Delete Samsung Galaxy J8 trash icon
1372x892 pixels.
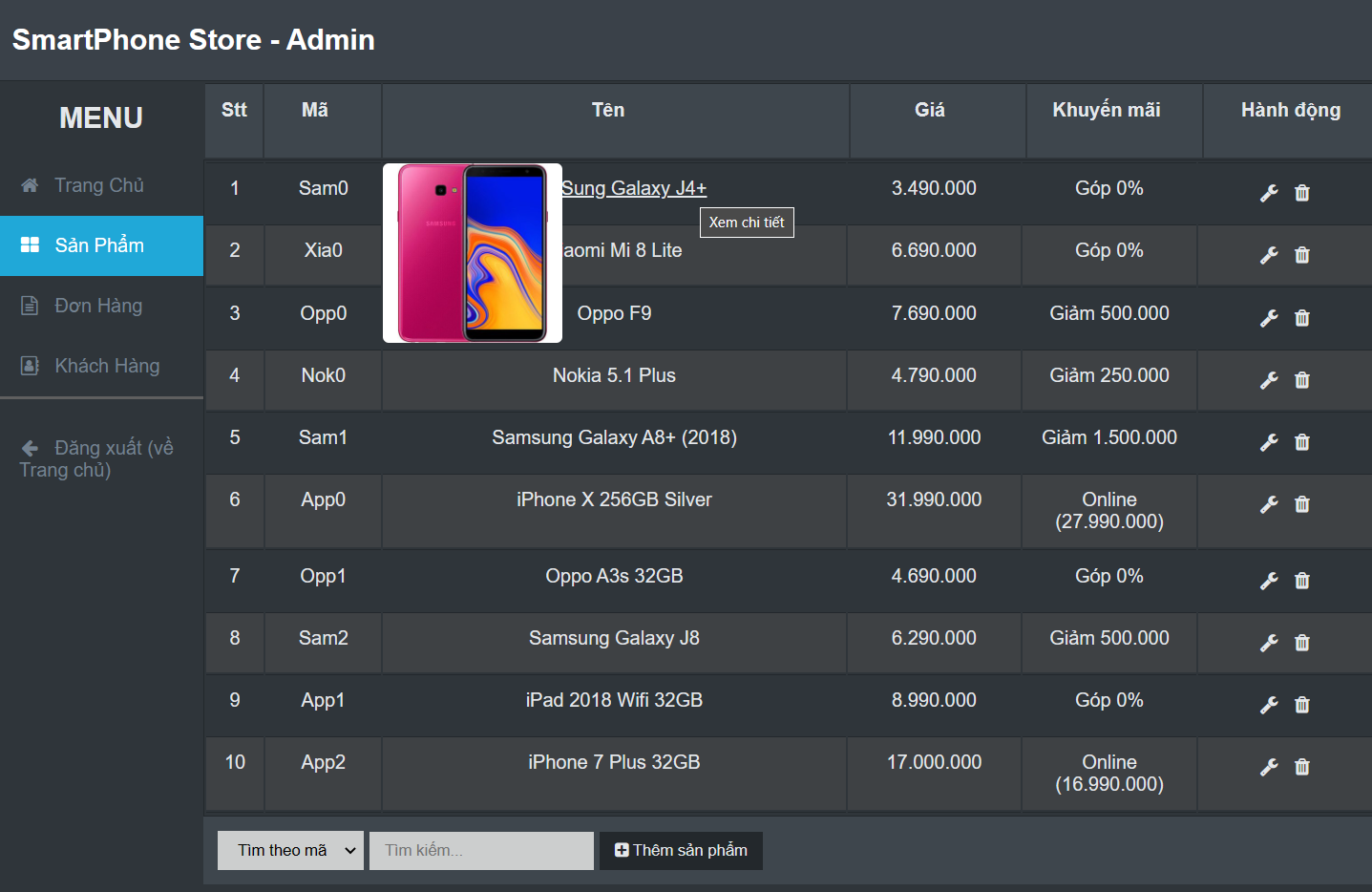pyautogui.click(x=1302, y=643)
